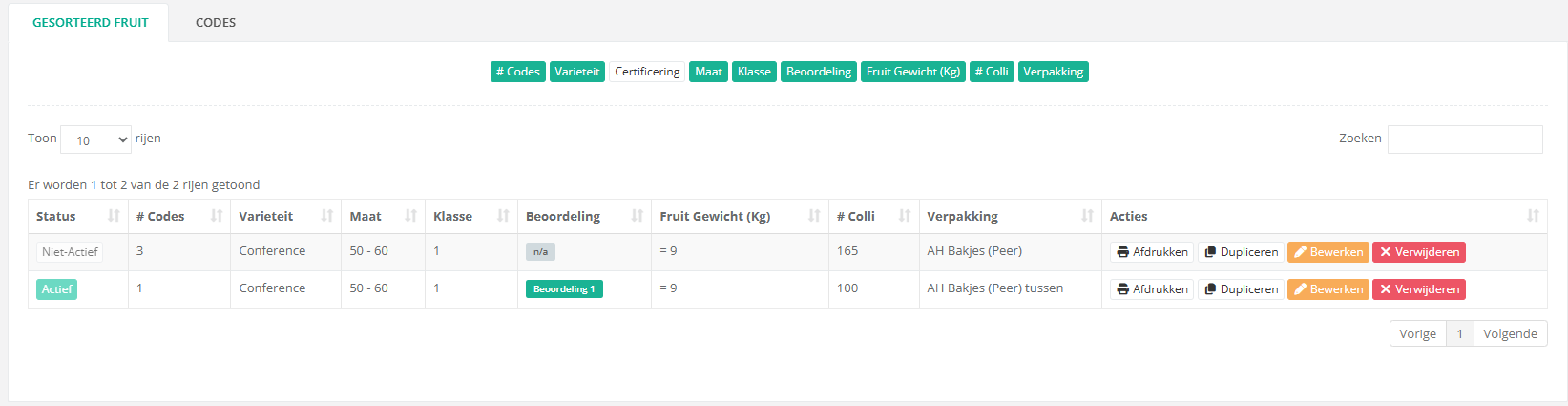Image resolution: width=1568 pixels, height=406 pixels.
Task: Go to Volgende page
Action: 1510,333
